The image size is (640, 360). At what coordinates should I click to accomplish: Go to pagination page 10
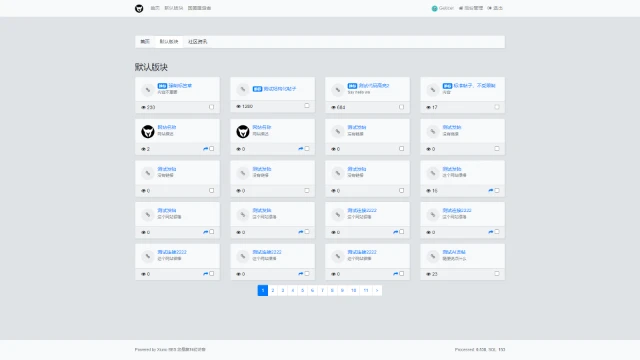click(353, 290)
